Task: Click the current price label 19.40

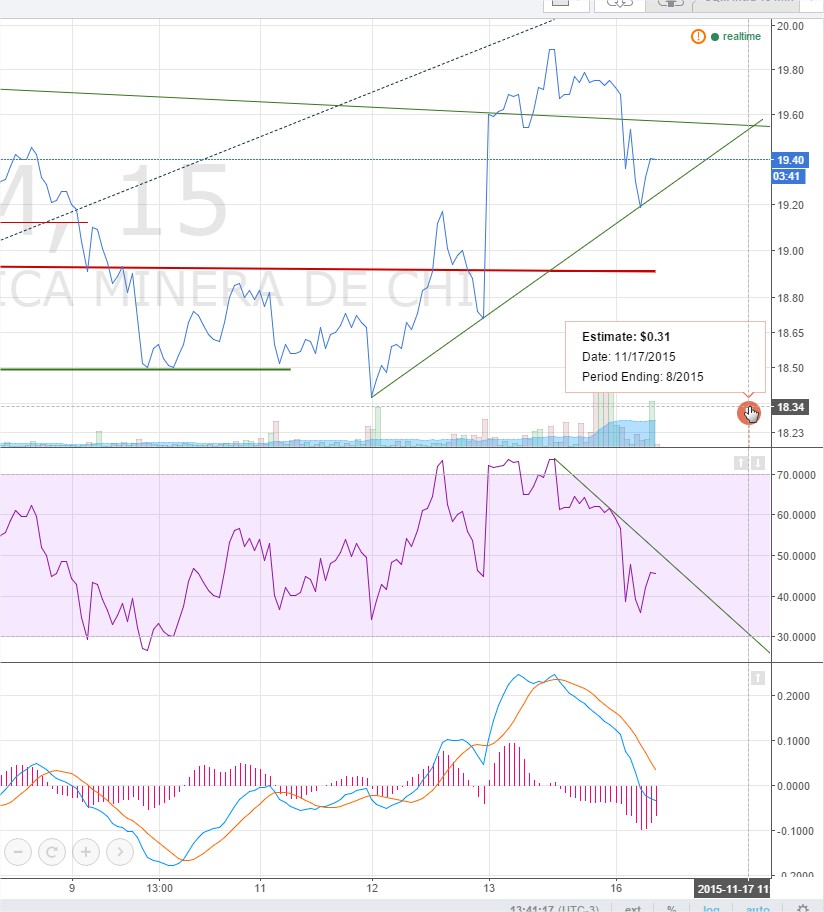Action: 790,160
